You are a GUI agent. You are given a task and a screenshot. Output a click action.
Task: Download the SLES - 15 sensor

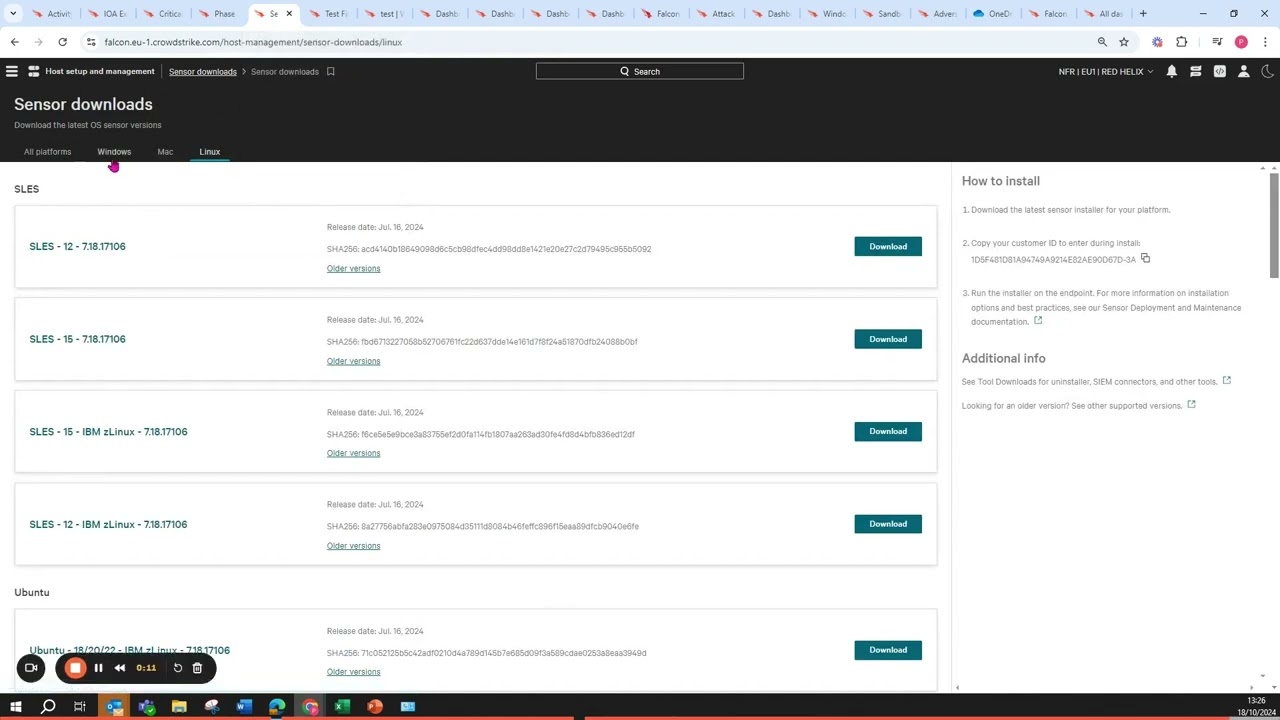tap(888, 339)
